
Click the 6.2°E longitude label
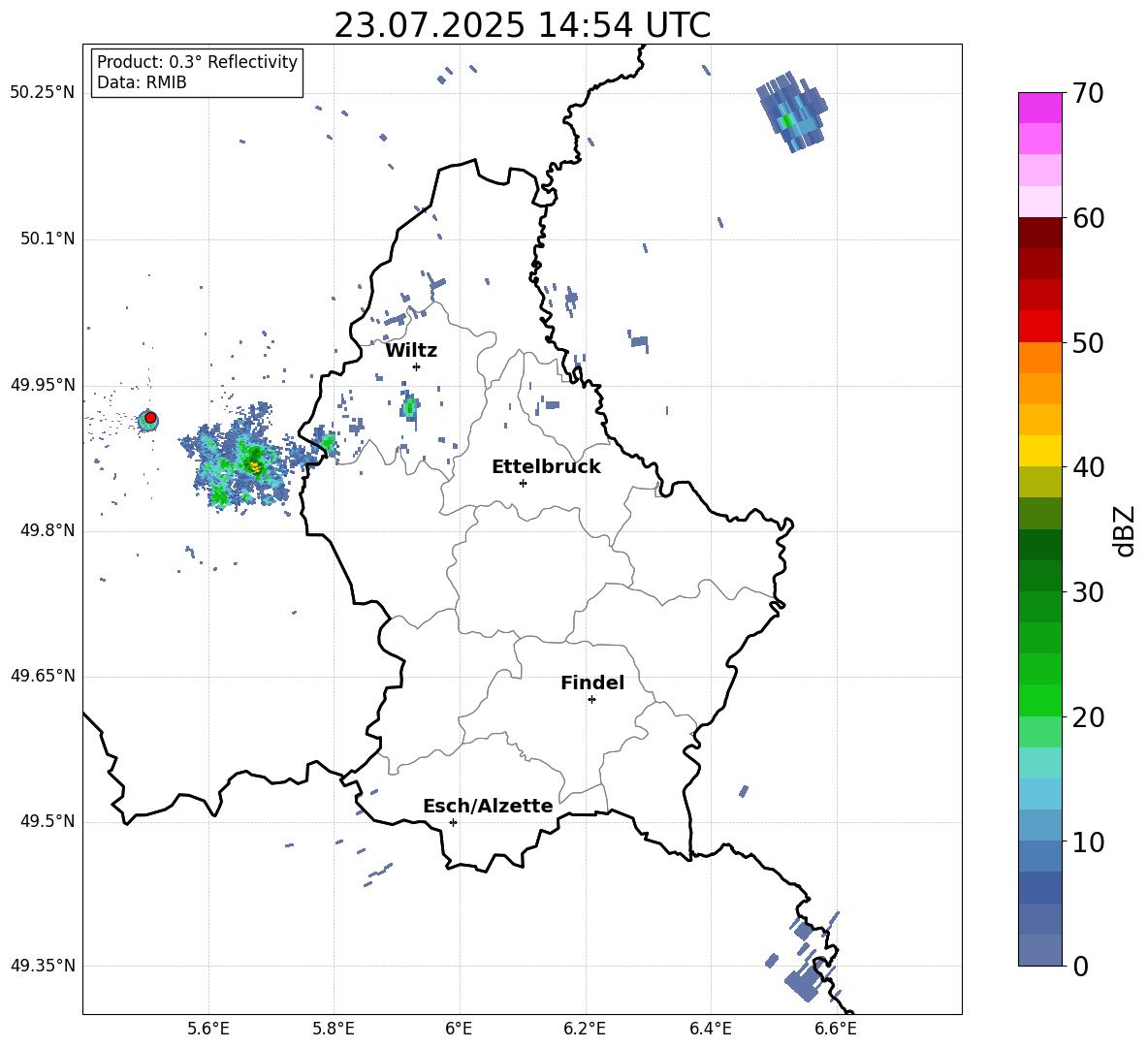click(x=585, y=1029)
